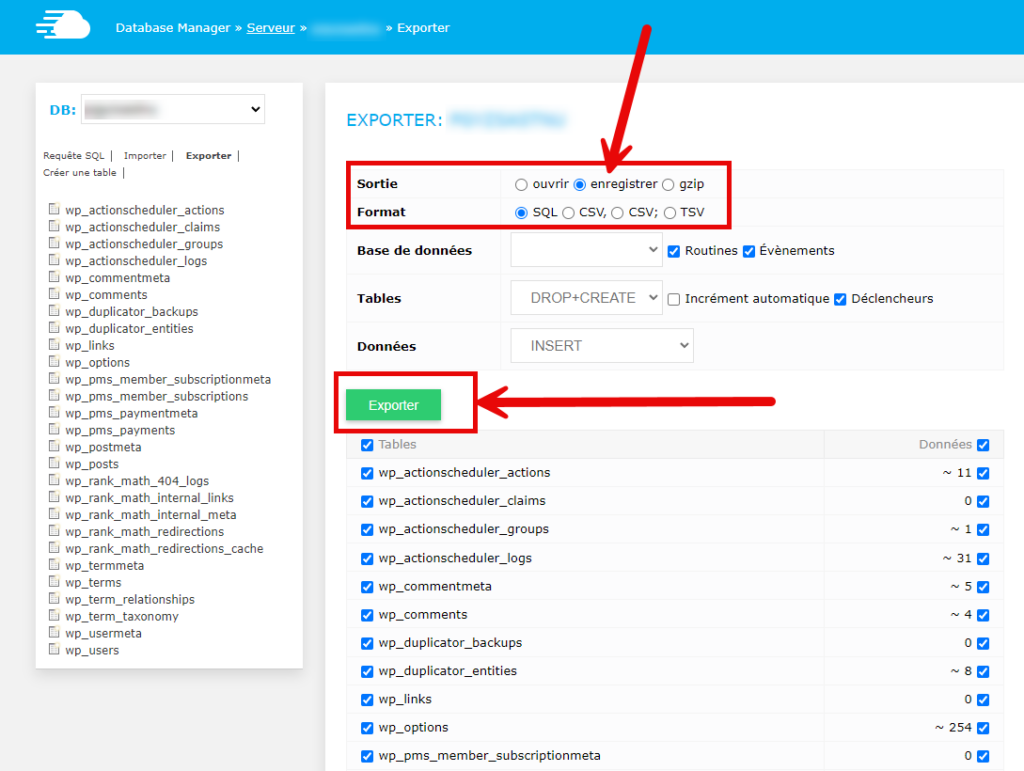Click the 'Database Manager' breadcrumb text
This screenshot has height=771, width=1024.
point(172,27)
